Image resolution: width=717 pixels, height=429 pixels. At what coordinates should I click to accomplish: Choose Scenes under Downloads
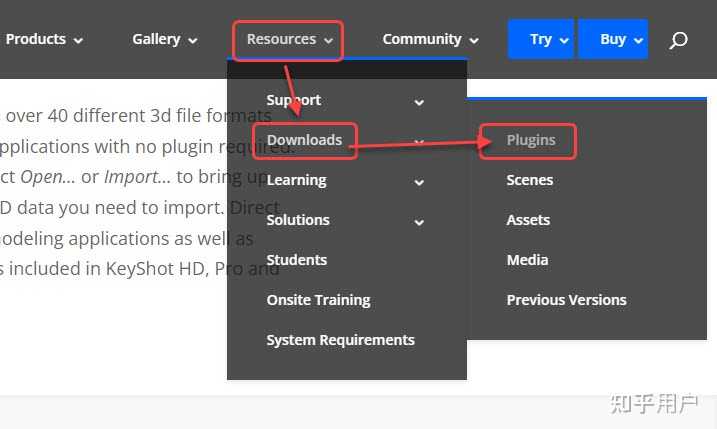530,180
